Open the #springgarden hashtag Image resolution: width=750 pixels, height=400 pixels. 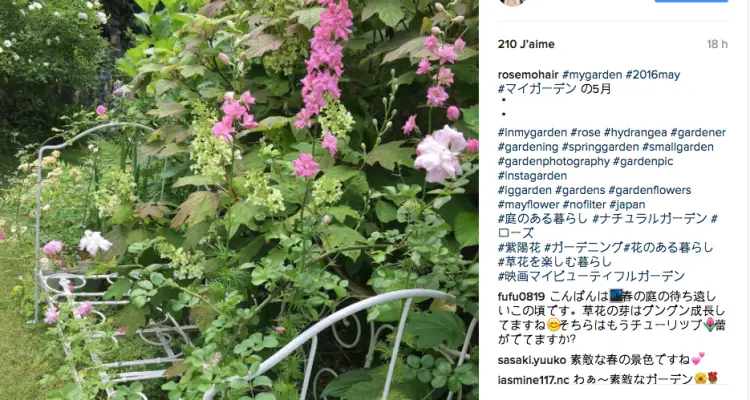tap(600, 147)
